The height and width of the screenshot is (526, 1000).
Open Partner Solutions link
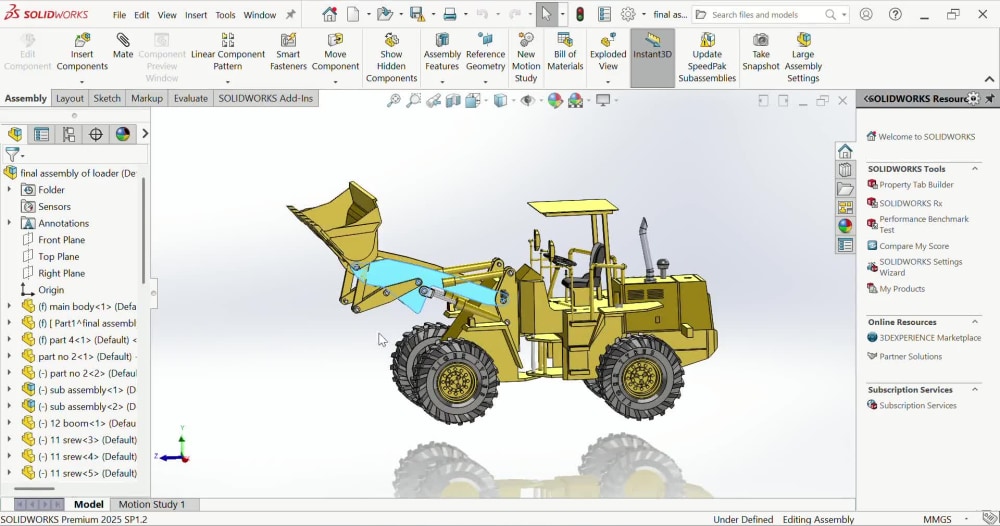pyautogui.click(x=910, y=356)
